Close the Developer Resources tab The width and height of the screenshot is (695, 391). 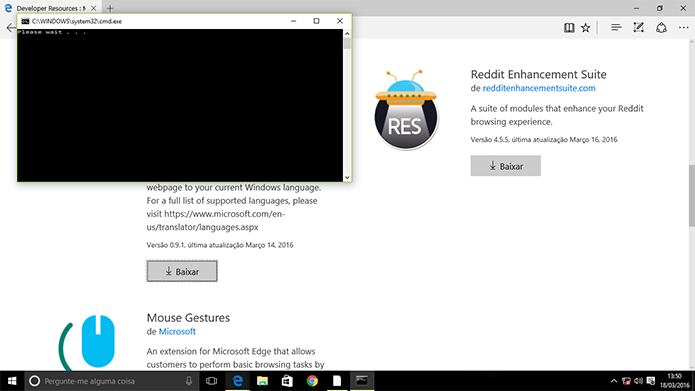tap(94, 8)
